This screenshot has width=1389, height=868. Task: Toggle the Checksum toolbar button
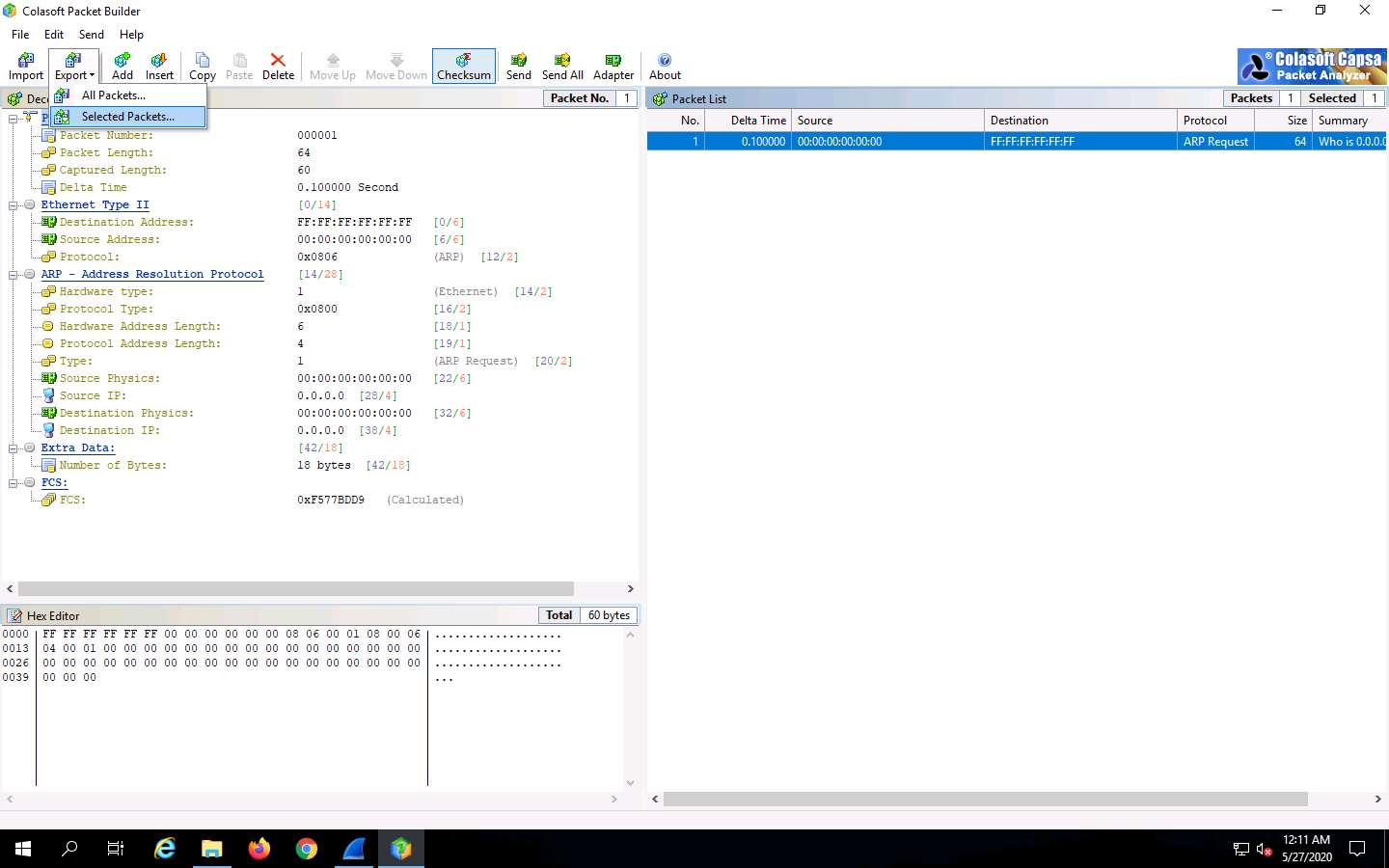coord(464,67)
